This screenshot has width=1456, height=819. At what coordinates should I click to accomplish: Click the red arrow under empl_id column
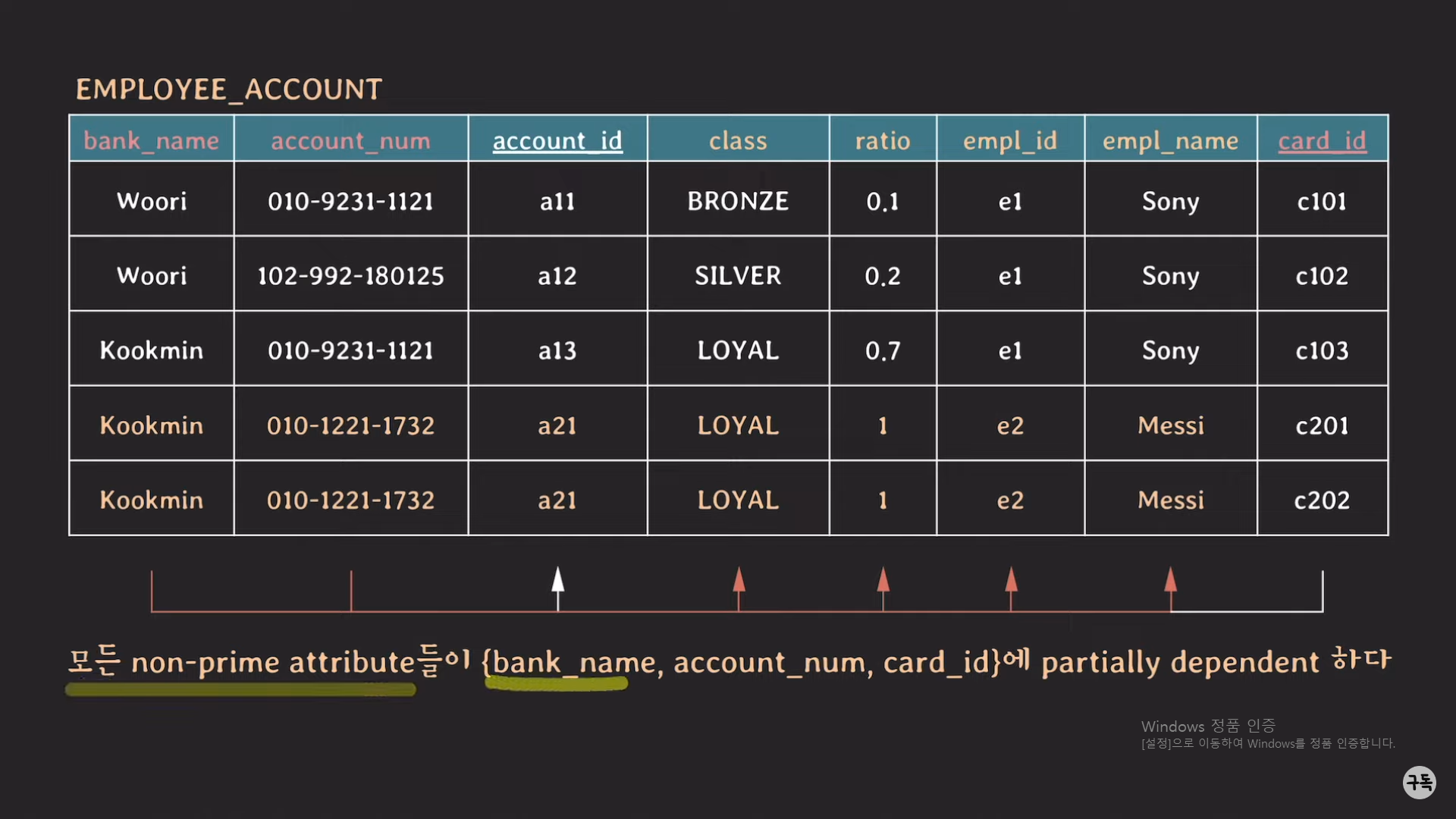(x=1011, y=581)
